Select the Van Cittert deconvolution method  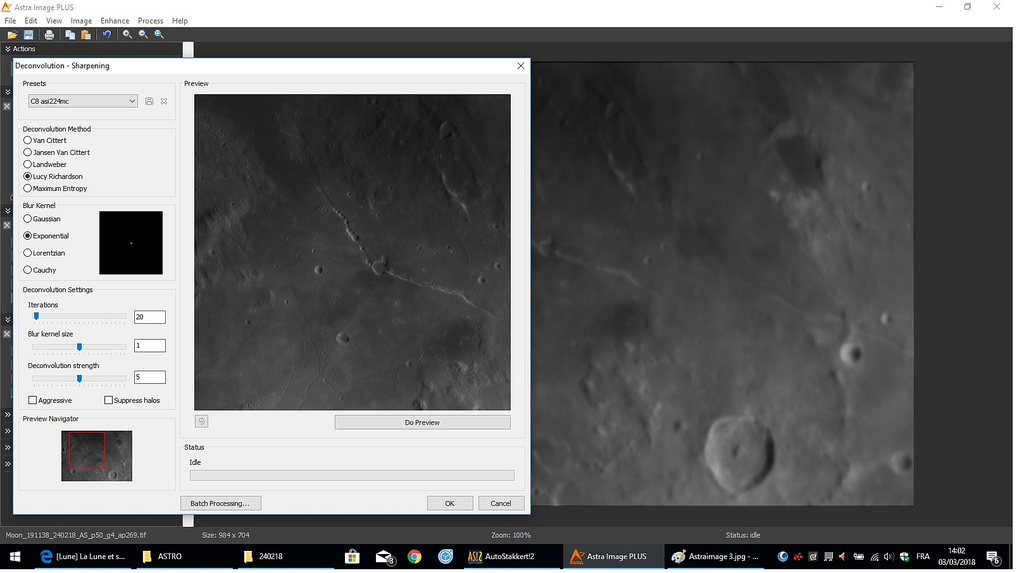point(45,140)
